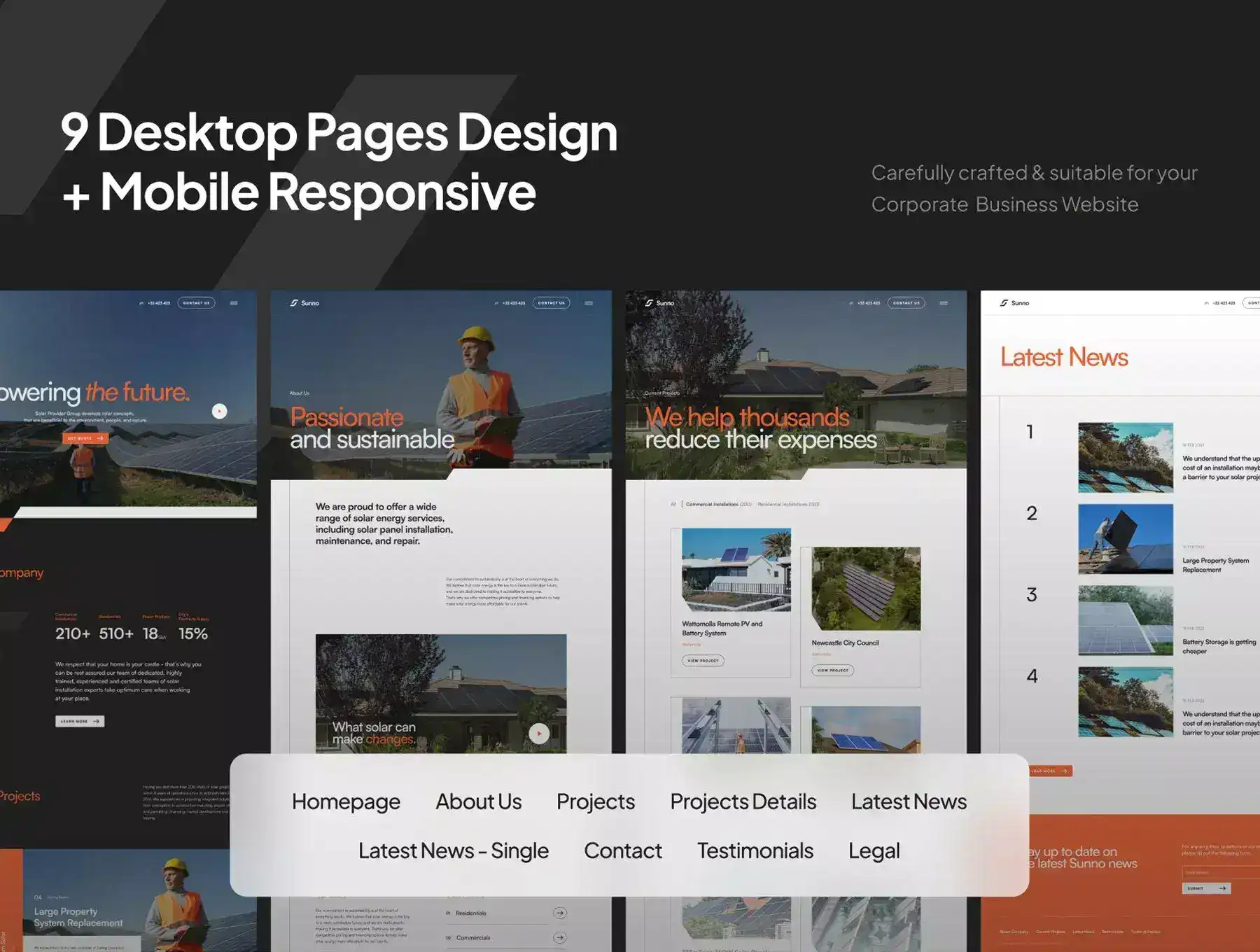Image resolution: width=1260 pixels, height=952 pixels.
Task: Click the arrow icon beside Commercials
Action: 559,937
